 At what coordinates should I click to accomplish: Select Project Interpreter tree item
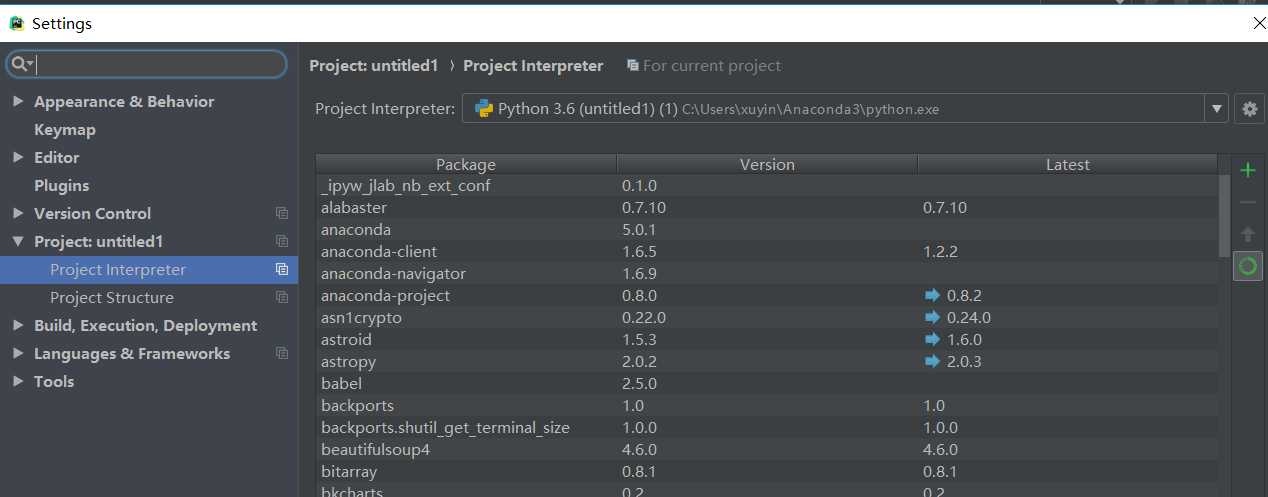pyautogui.click(x=149, y=269)
